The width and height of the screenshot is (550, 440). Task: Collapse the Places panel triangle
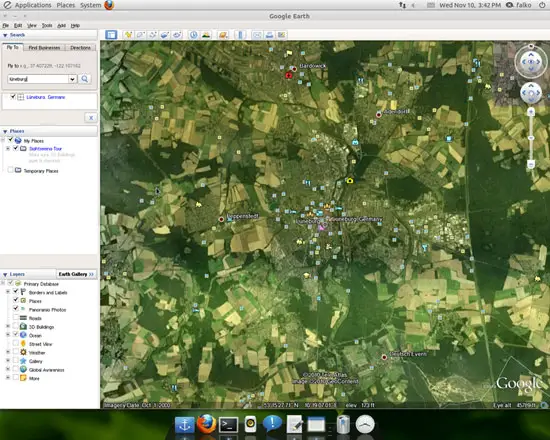[x=5, y=131]
